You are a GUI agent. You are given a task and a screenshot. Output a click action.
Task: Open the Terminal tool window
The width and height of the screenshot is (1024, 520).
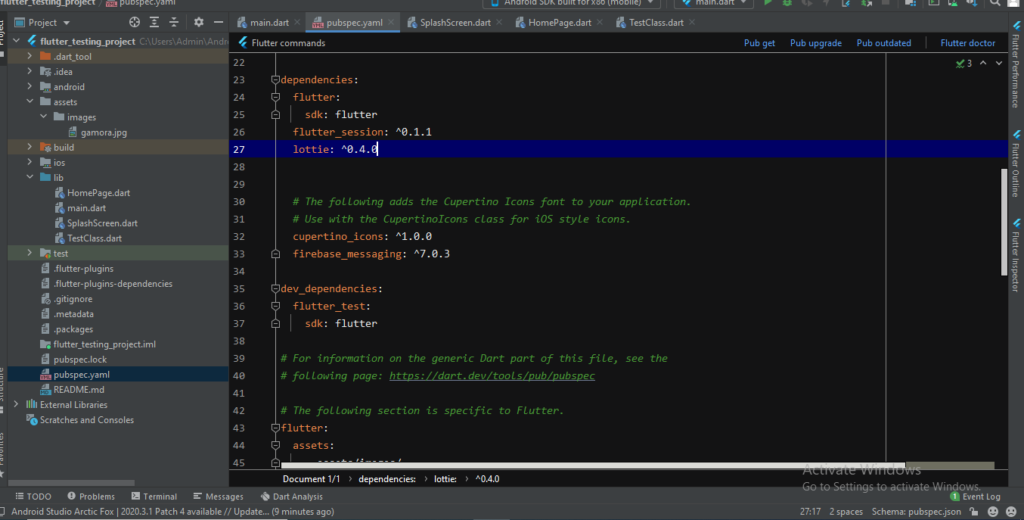[154, 496]
